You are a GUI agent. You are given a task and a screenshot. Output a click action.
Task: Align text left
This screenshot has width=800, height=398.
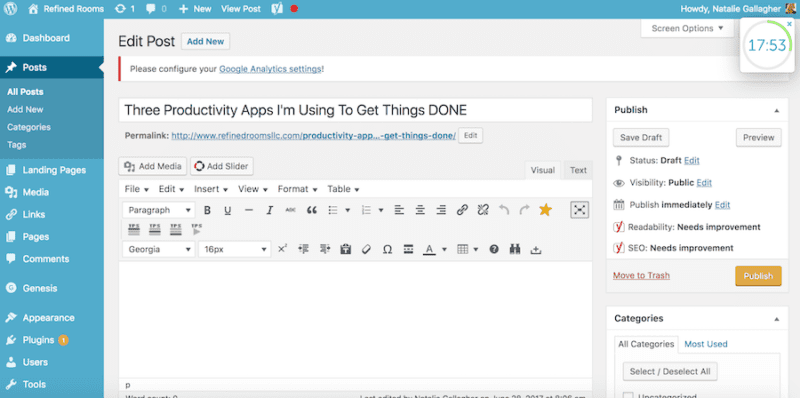[399, 210]
